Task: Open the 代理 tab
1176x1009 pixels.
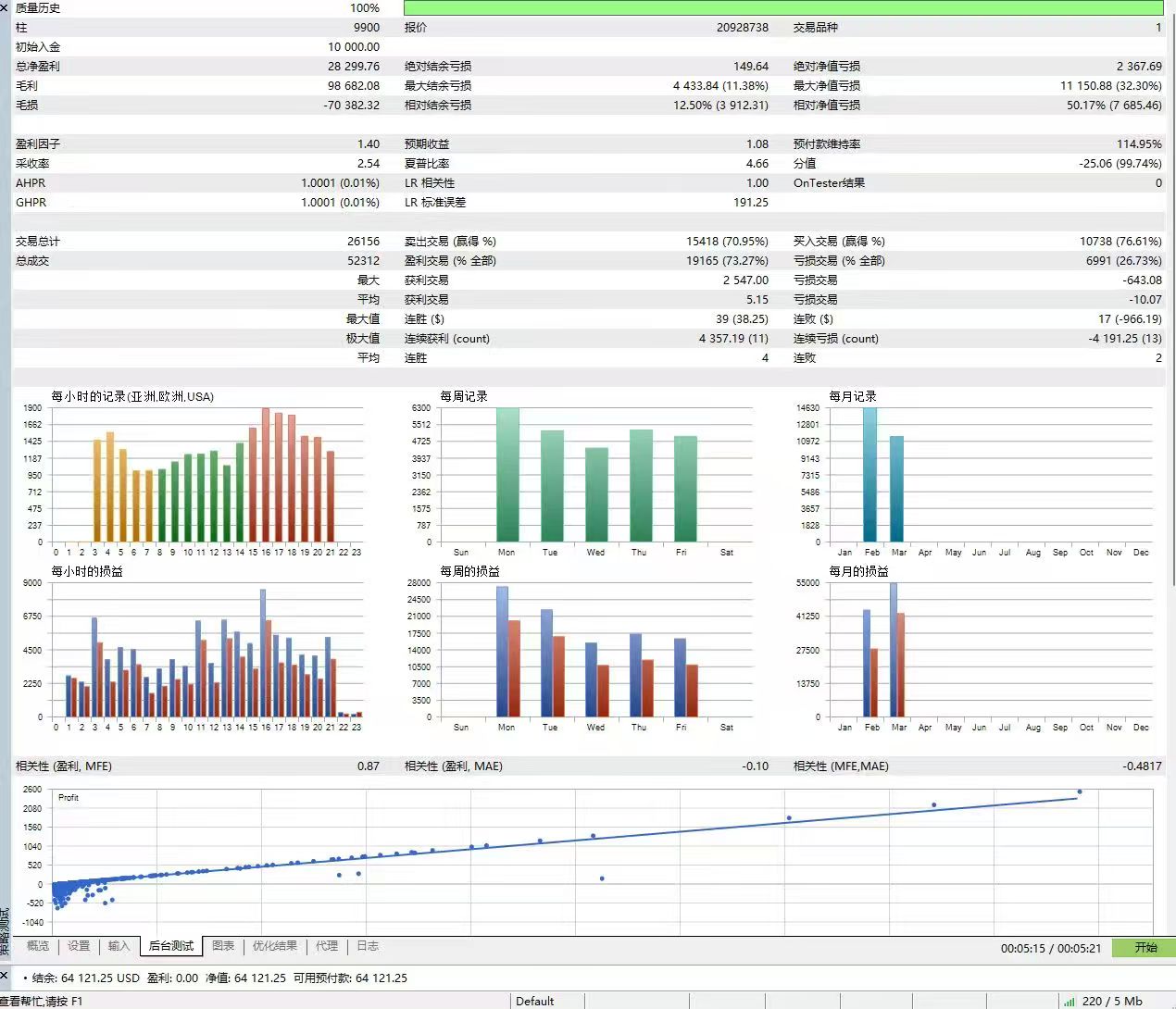Action: pyautogui.click(x=327, y=946)
